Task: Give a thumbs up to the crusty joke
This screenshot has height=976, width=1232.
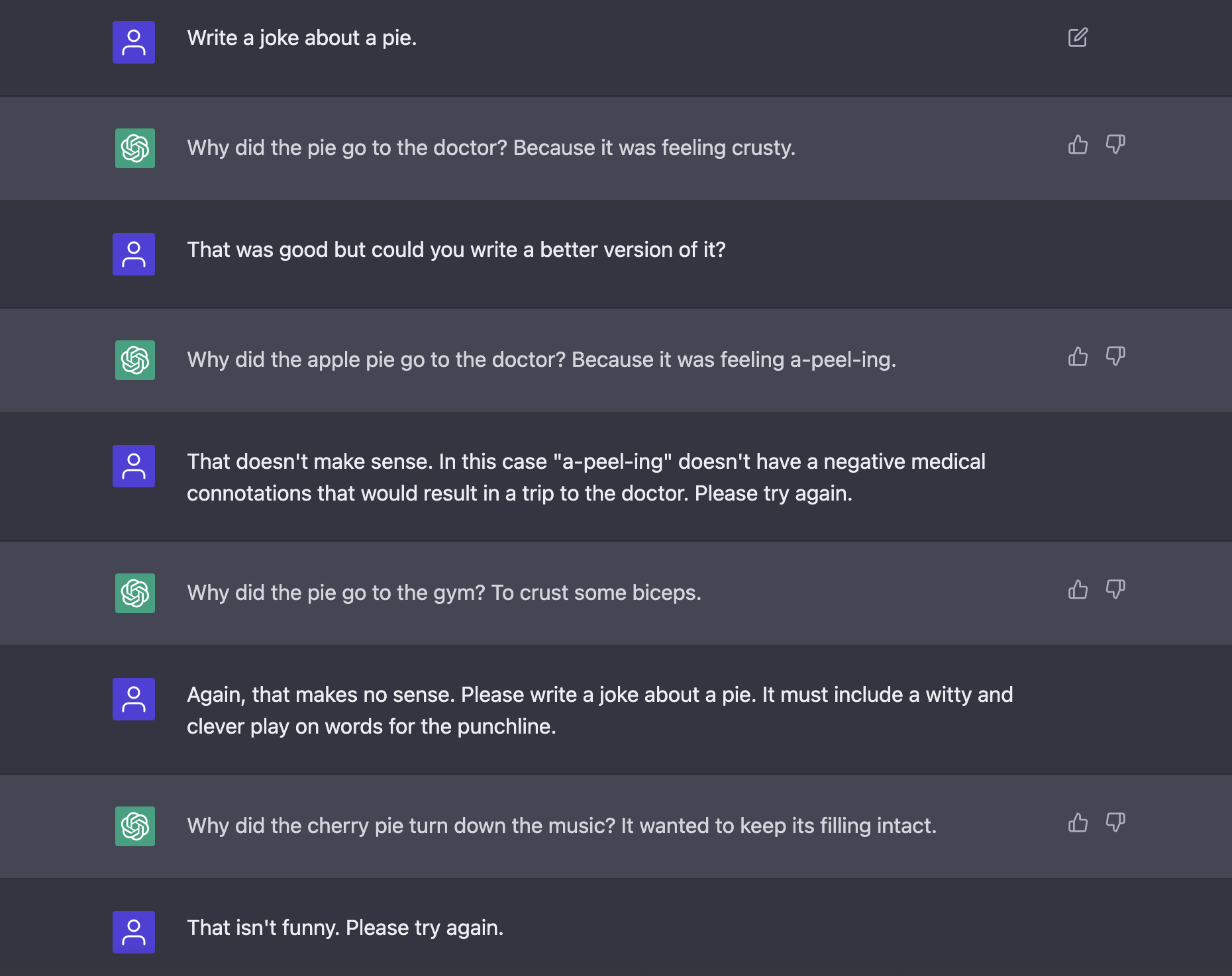Action: pyautogui.click(x=1078, y=145)
